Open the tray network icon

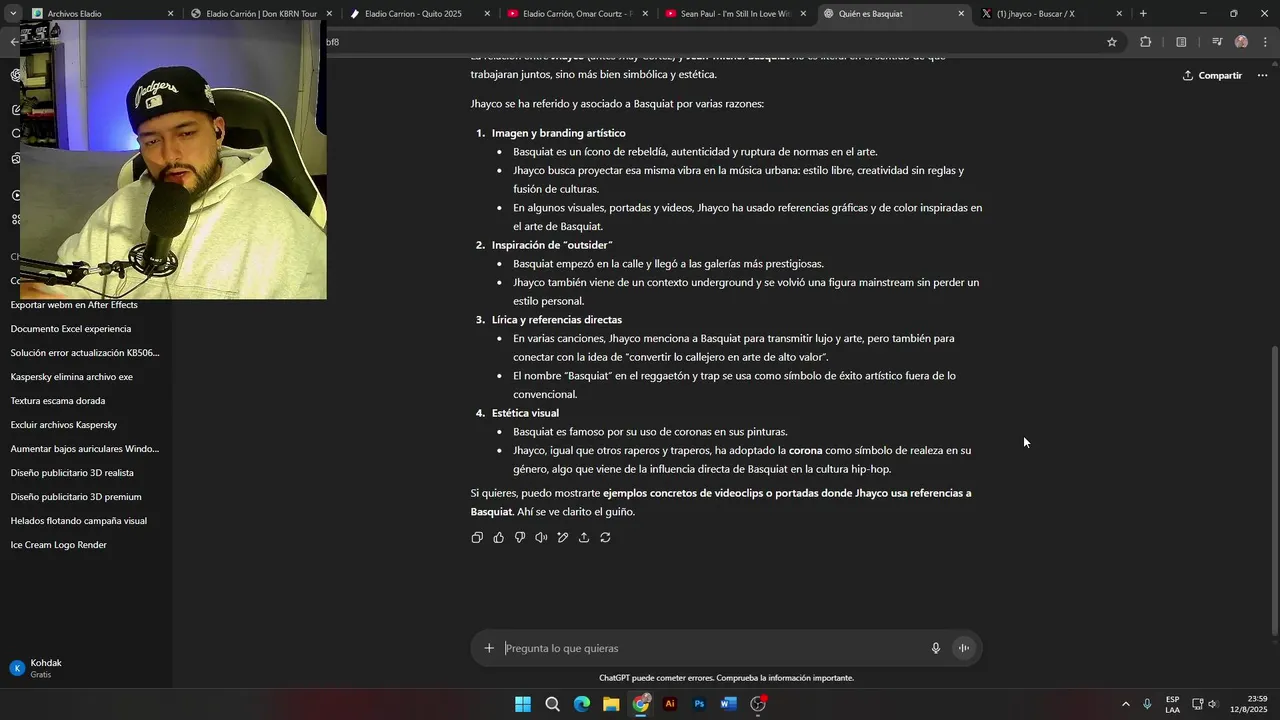tap(1197, 704)
